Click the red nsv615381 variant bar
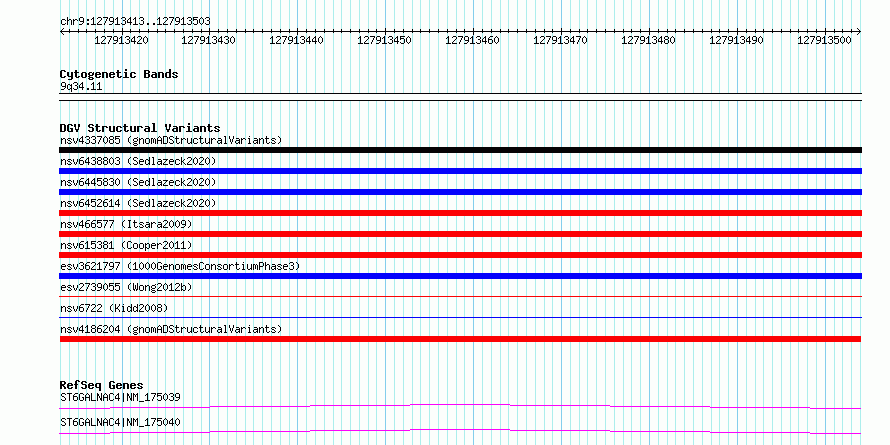The image size is (890, 445). [x=460, y=255]
